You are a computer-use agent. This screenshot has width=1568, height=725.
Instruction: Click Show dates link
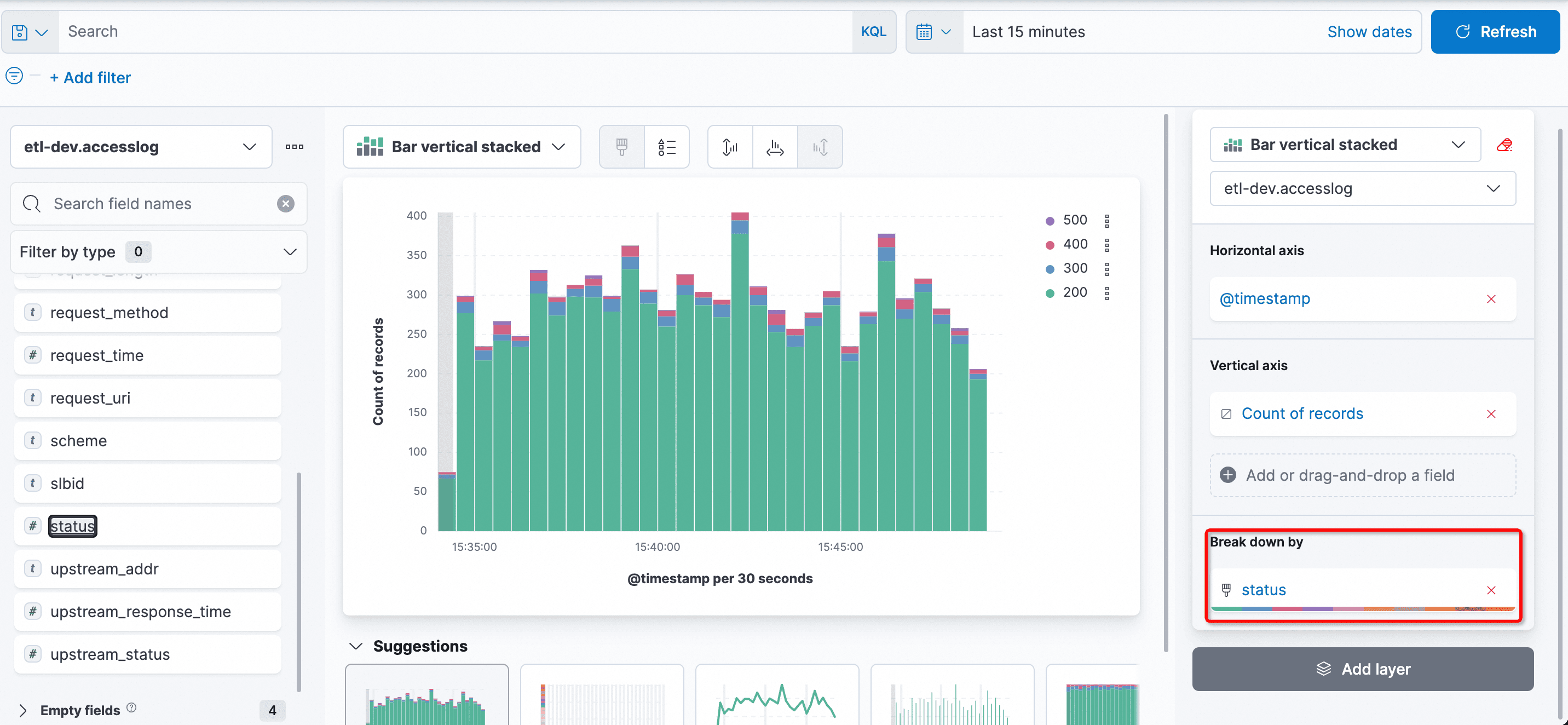pos(1369,32)
